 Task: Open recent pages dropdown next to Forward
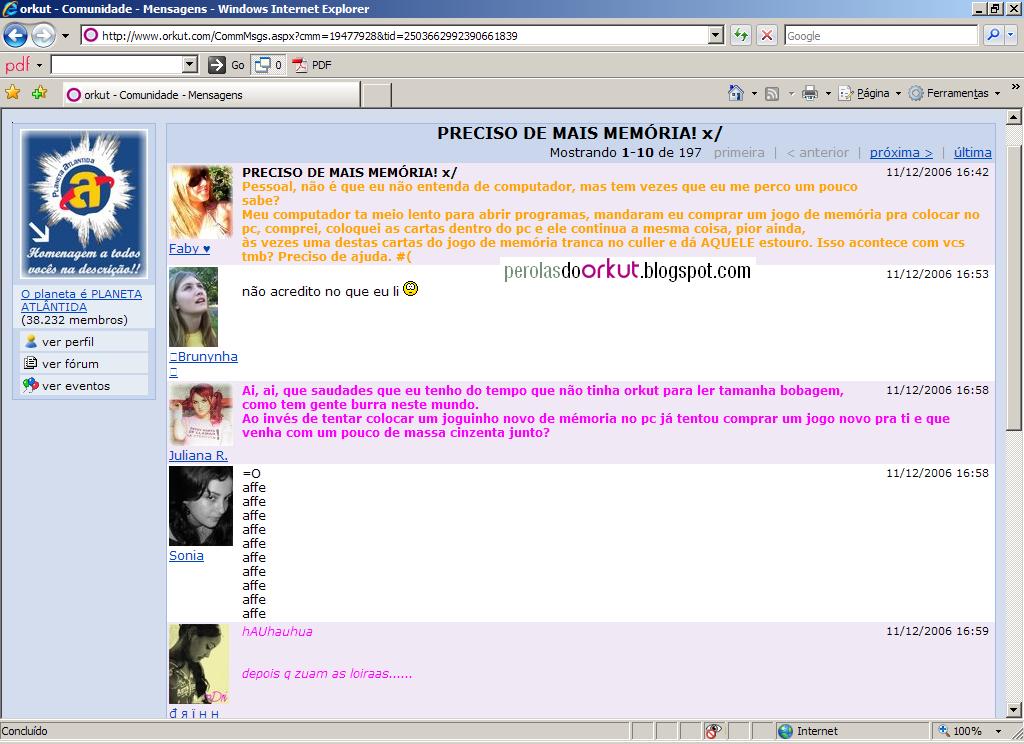coord(65,36)
